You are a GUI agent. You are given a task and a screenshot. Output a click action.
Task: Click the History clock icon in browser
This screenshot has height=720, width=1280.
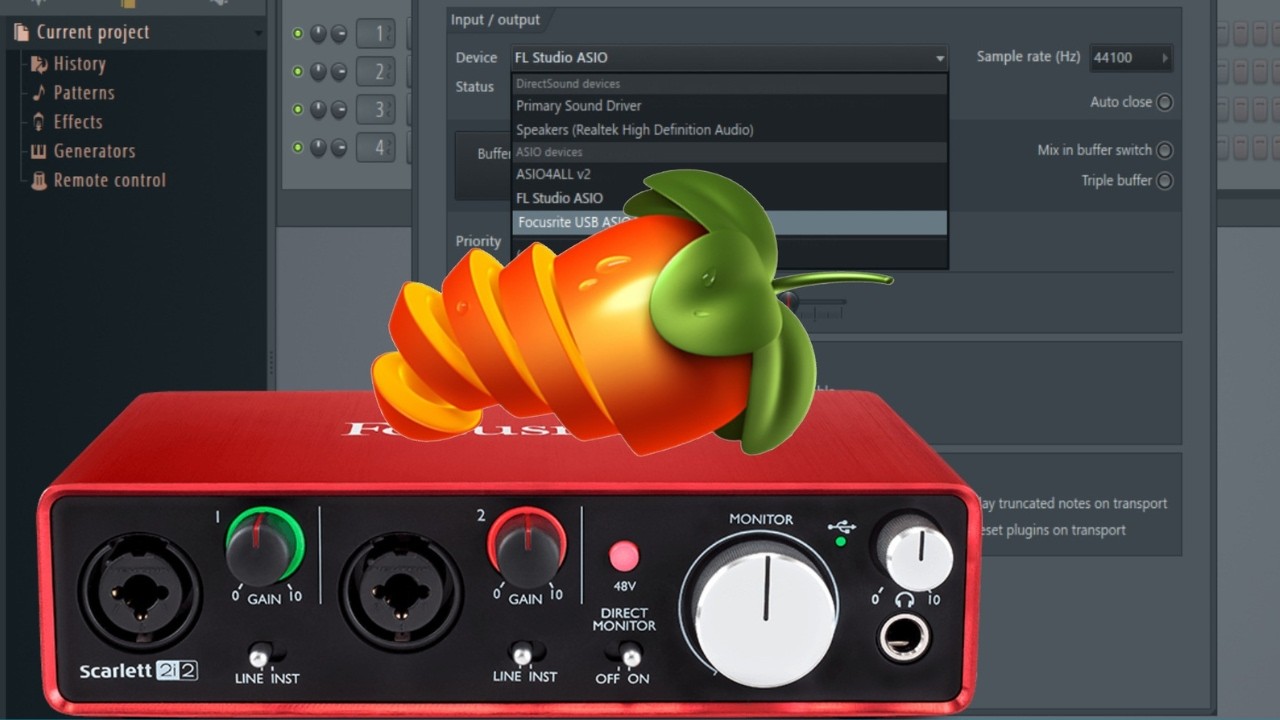pos(39,64)
